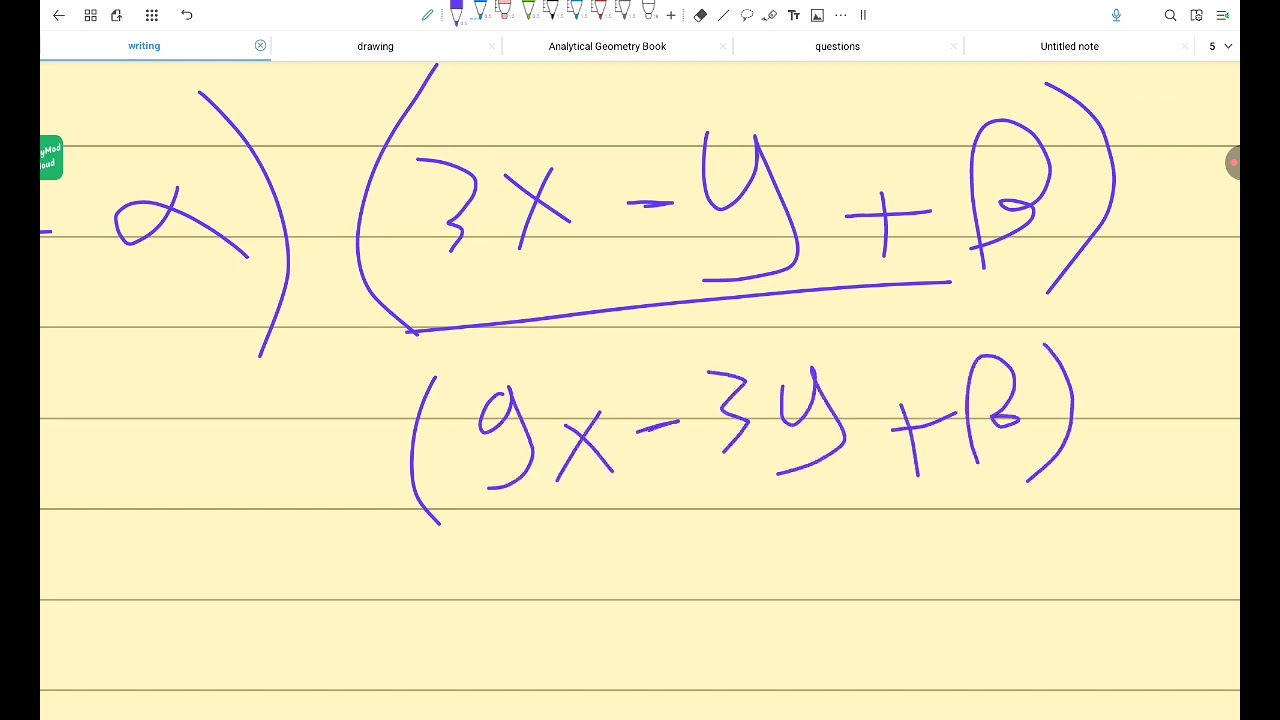The height and width of the screenshot is (720, 1280).
Task: Switch to the Untitled note tab
Action: [1069, 46]
